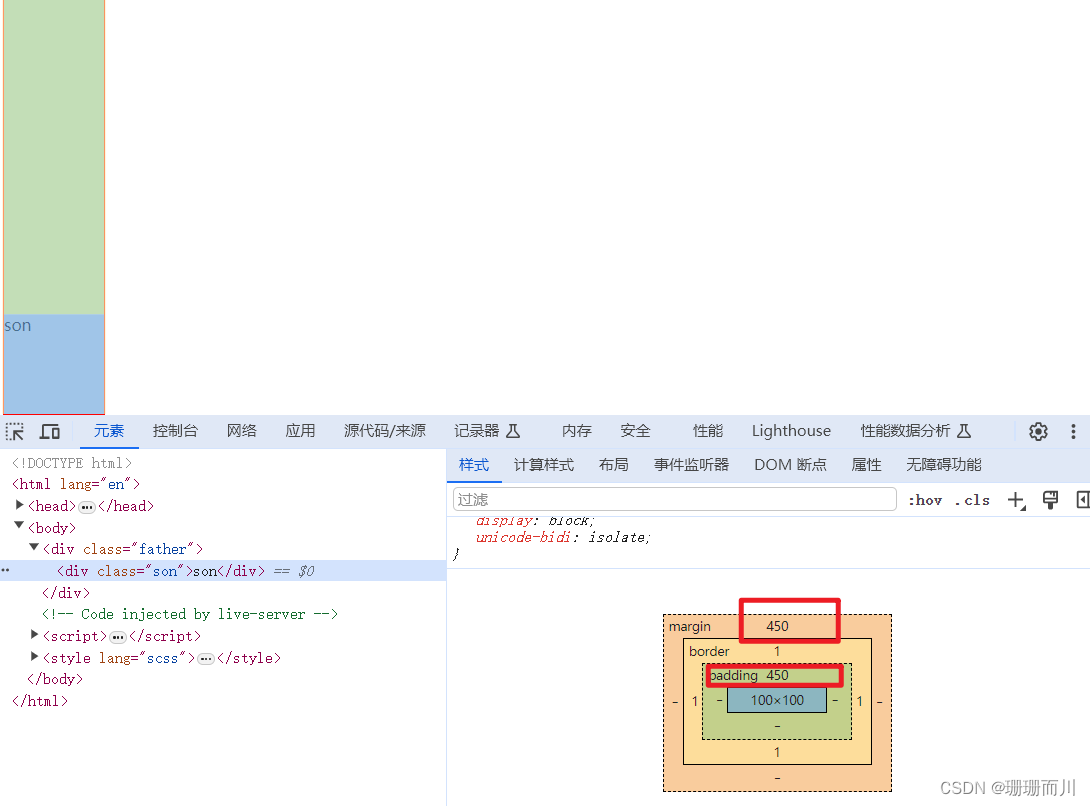This screenshot has width=1090, height=806.
Task: Open the 控制台 panel tab
Action: click(x=176, y=431)
